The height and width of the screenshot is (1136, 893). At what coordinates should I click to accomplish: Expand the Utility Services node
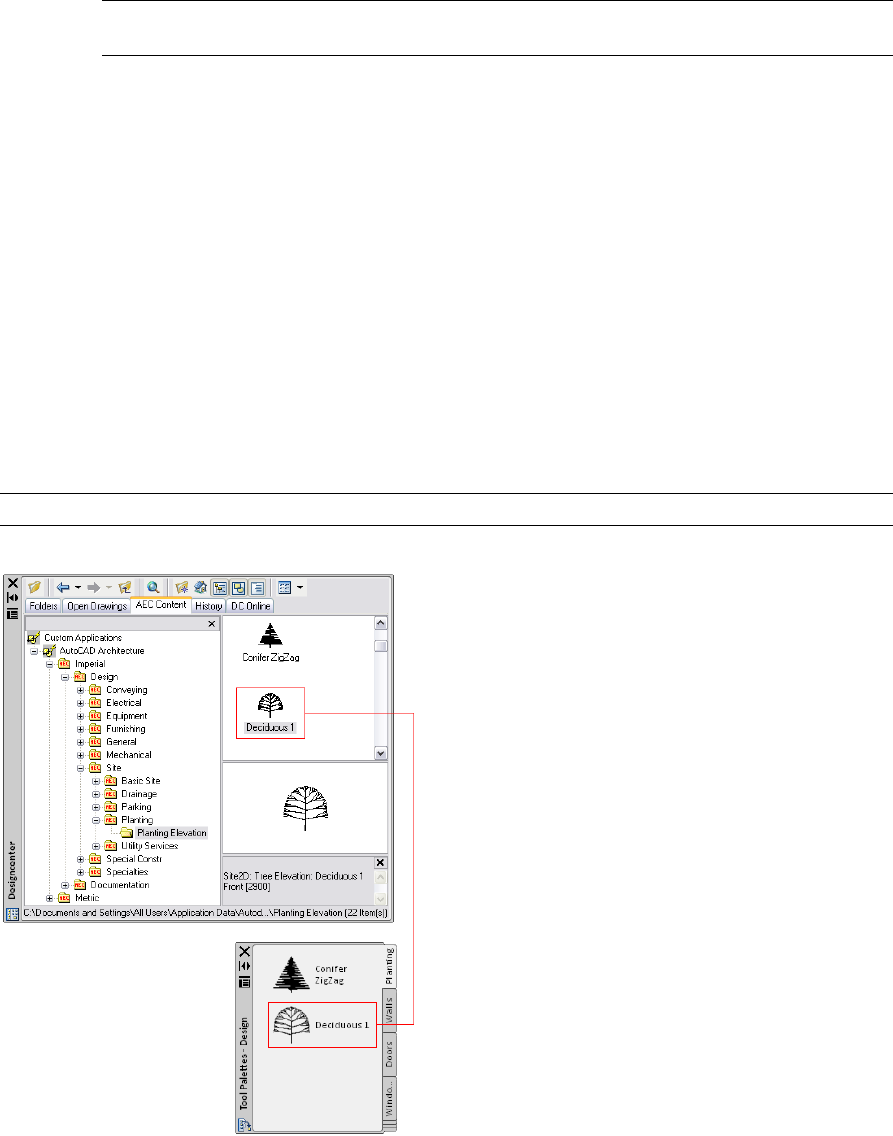(x=96, y=846)
